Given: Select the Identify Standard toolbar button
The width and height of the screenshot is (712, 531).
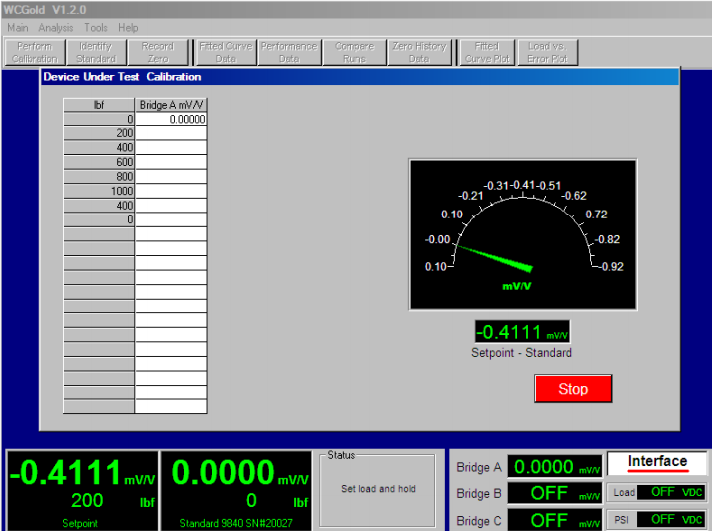Looking at the screenshot, I should (x=96, y=52).
